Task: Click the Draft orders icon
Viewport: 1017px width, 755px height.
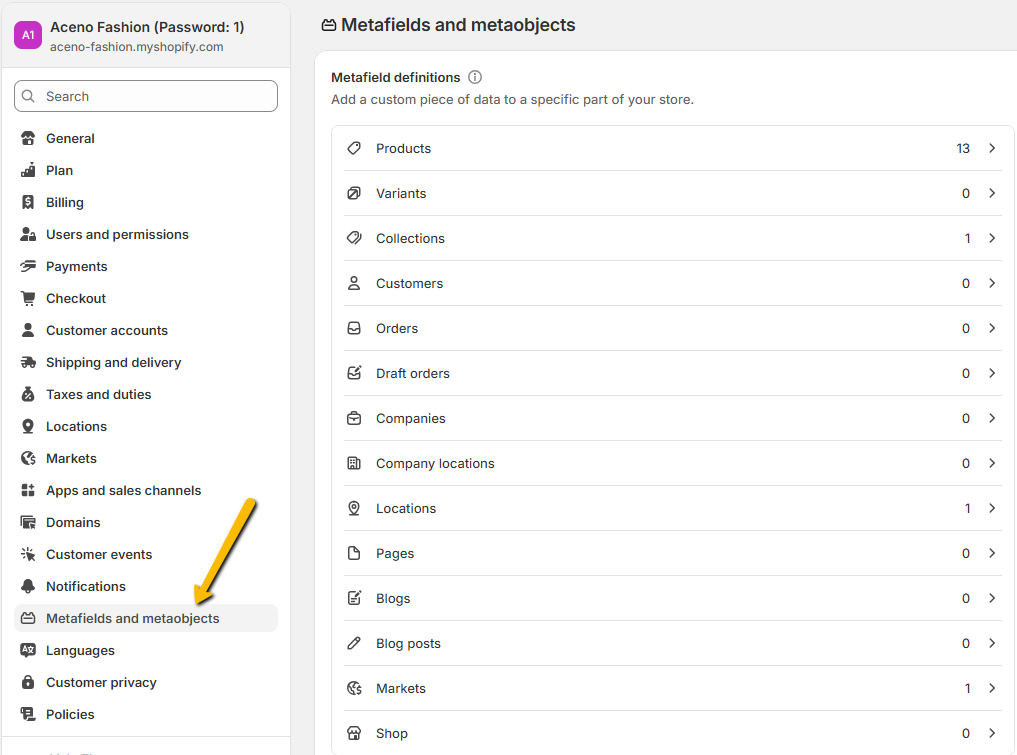Action: tap(354, 373)
